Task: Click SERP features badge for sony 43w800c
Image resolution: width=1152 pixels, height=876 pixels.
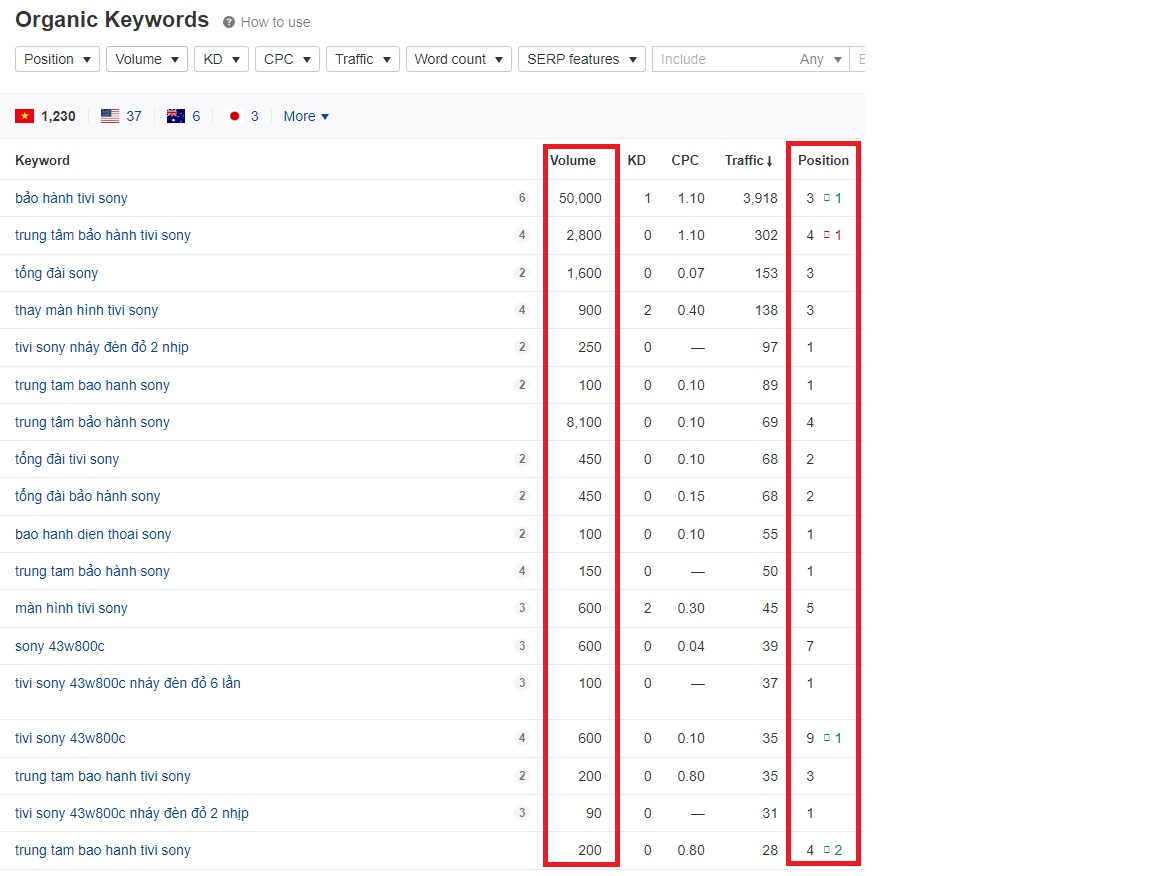Action: point(521,646)
